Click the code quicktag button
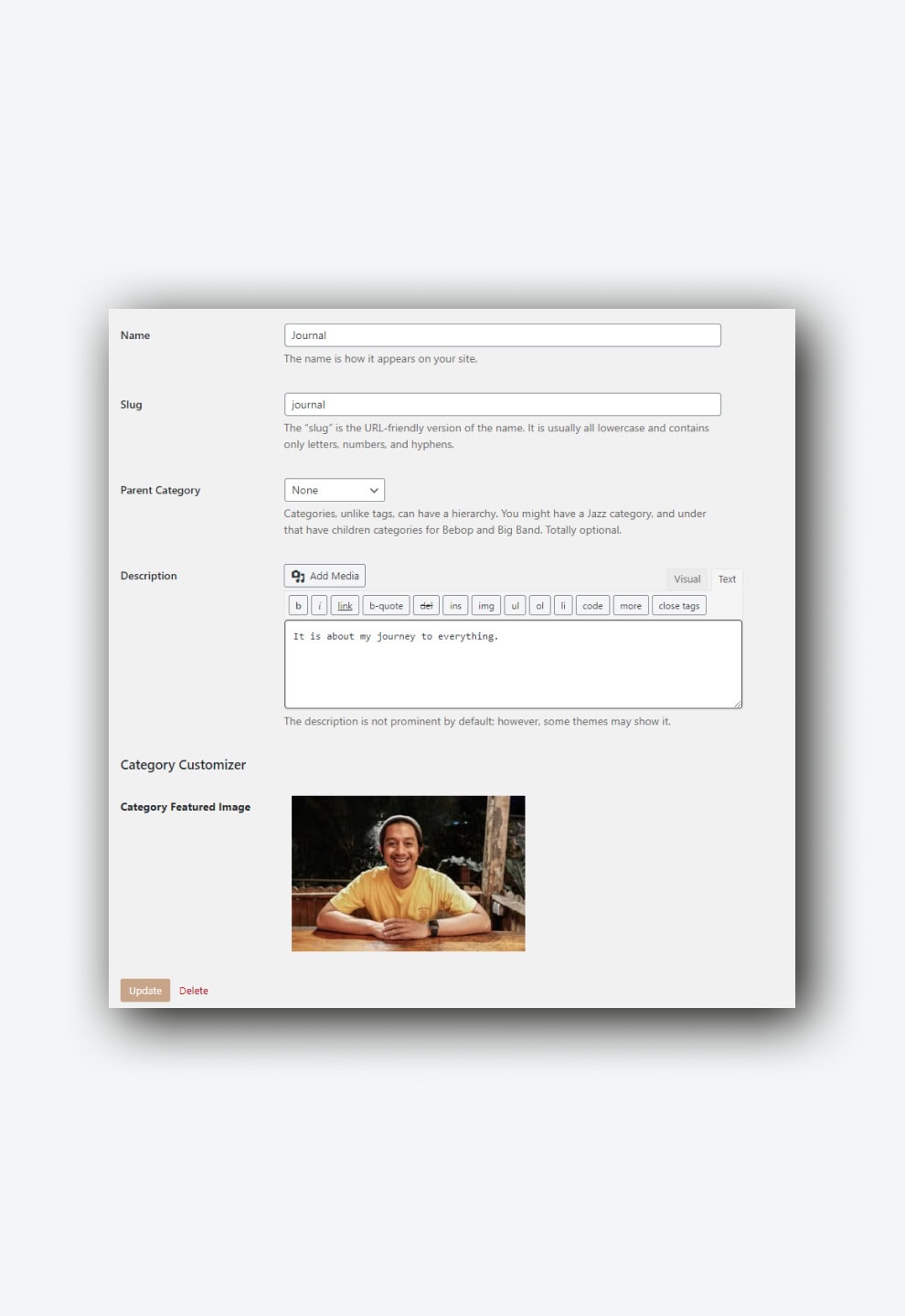The height and width of the screenshot is (1316, 905). pos(592,606)
